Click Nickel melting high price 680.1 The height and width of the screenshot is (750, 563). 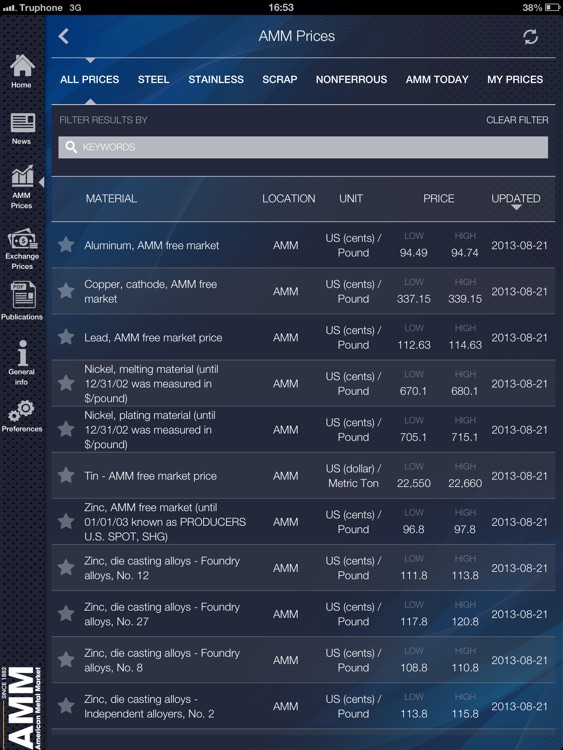[464, 391]
